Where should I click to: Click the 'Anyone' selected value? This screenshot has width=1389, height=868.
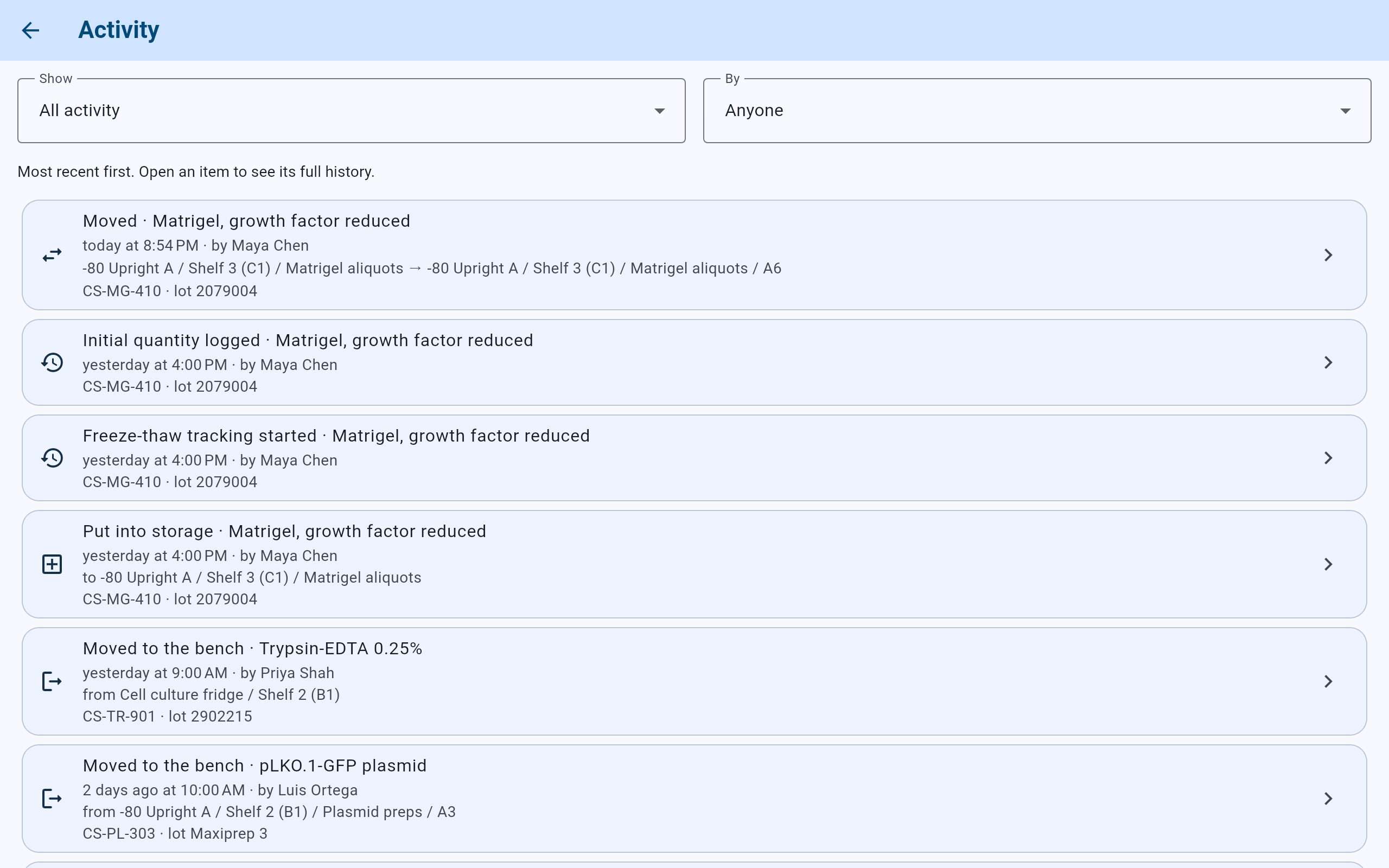pos(754,110)
